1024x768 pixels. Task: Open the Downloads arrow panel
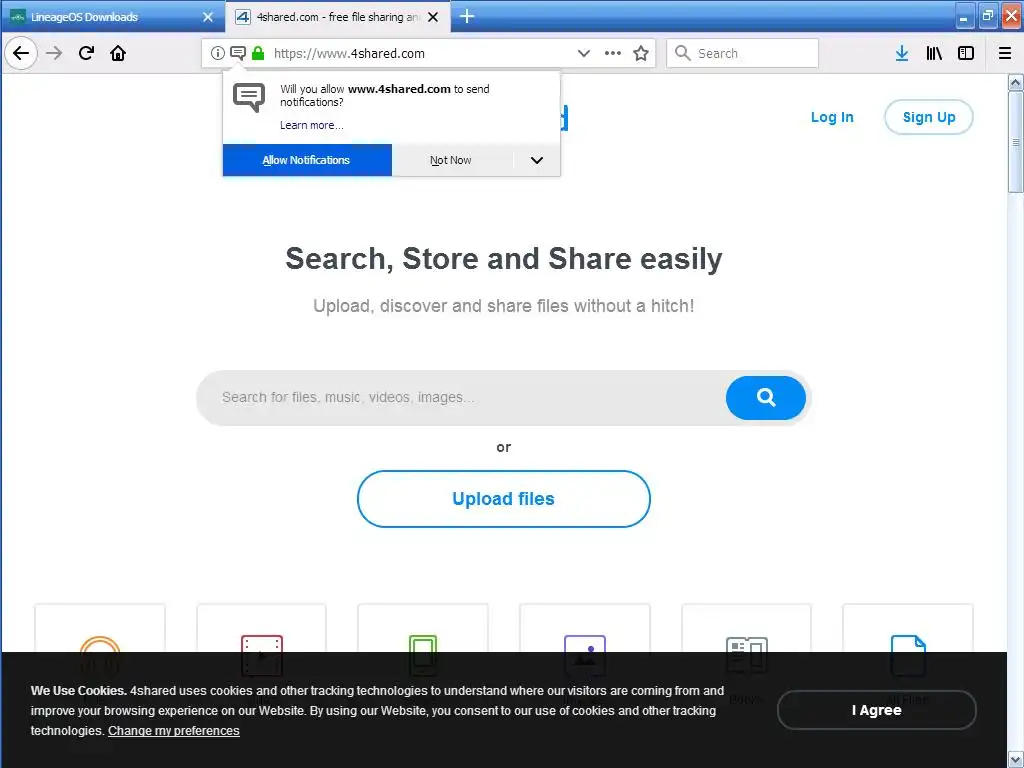point(902,54)
